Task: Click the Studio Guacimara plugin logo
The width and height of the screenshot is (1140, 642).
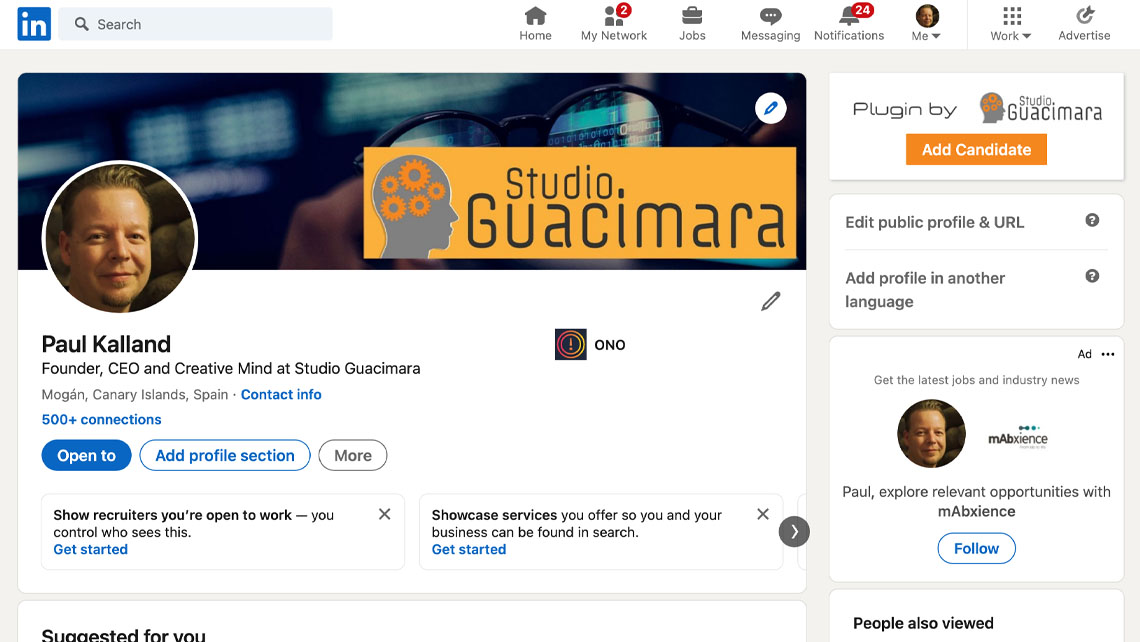Action: (x=1040, y=108)
